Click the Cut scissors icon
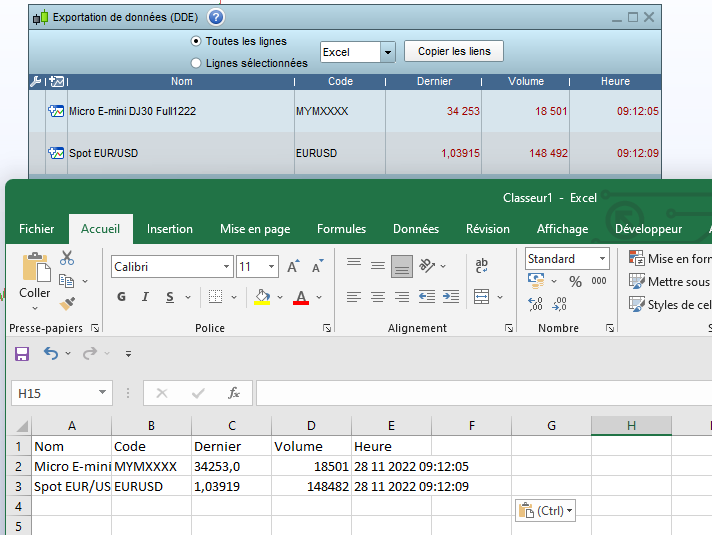 tap(67, 258)
